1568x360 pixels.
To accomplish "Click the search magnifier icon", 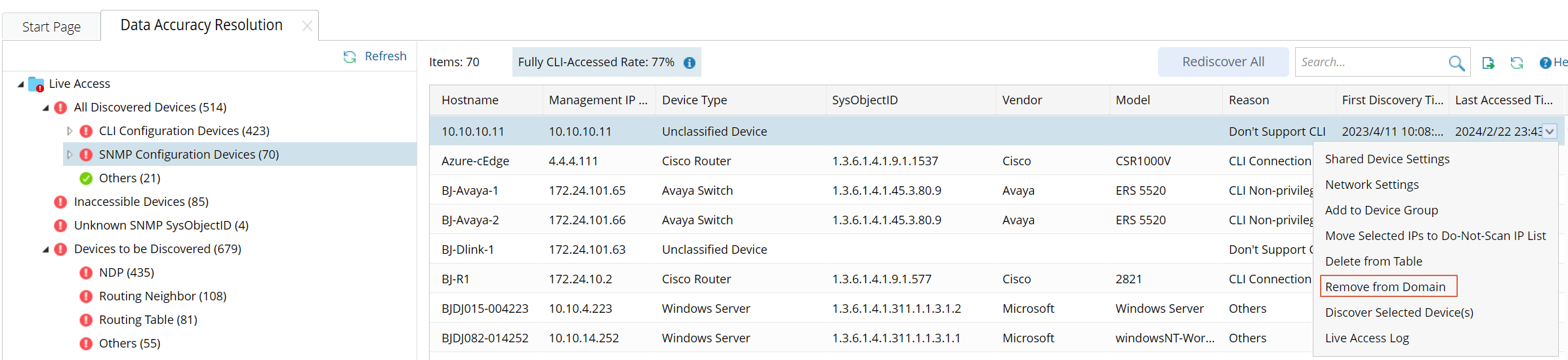I will [1456, 63].
